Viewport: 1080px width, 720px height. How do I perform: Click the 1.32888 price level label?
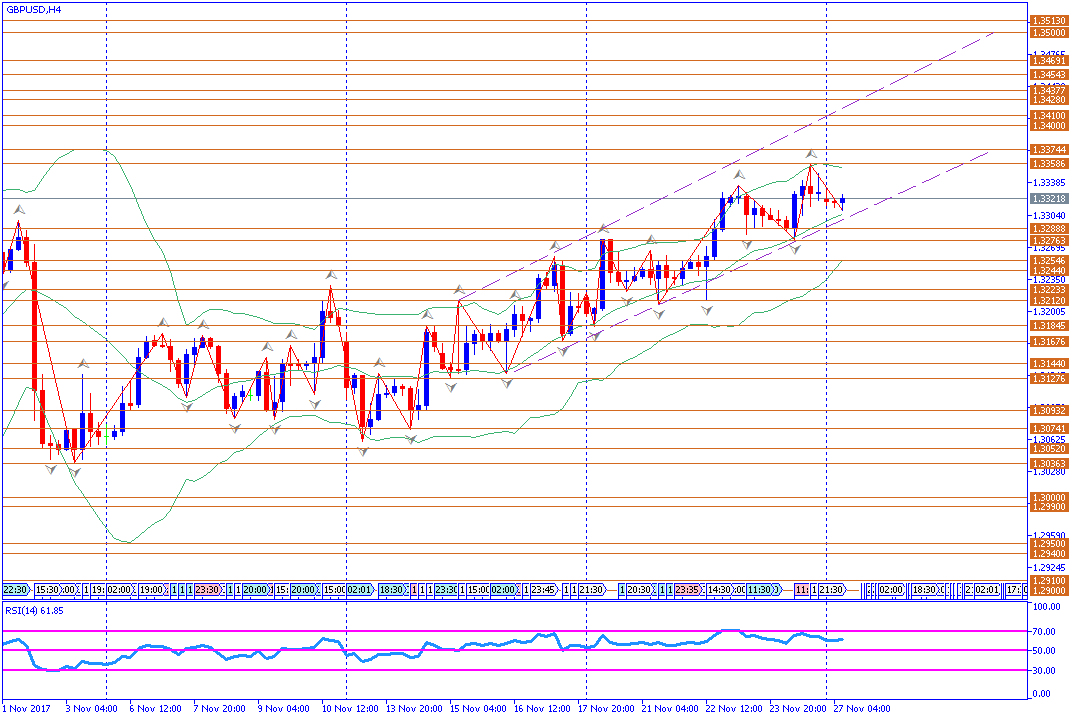coord(1048,229)
